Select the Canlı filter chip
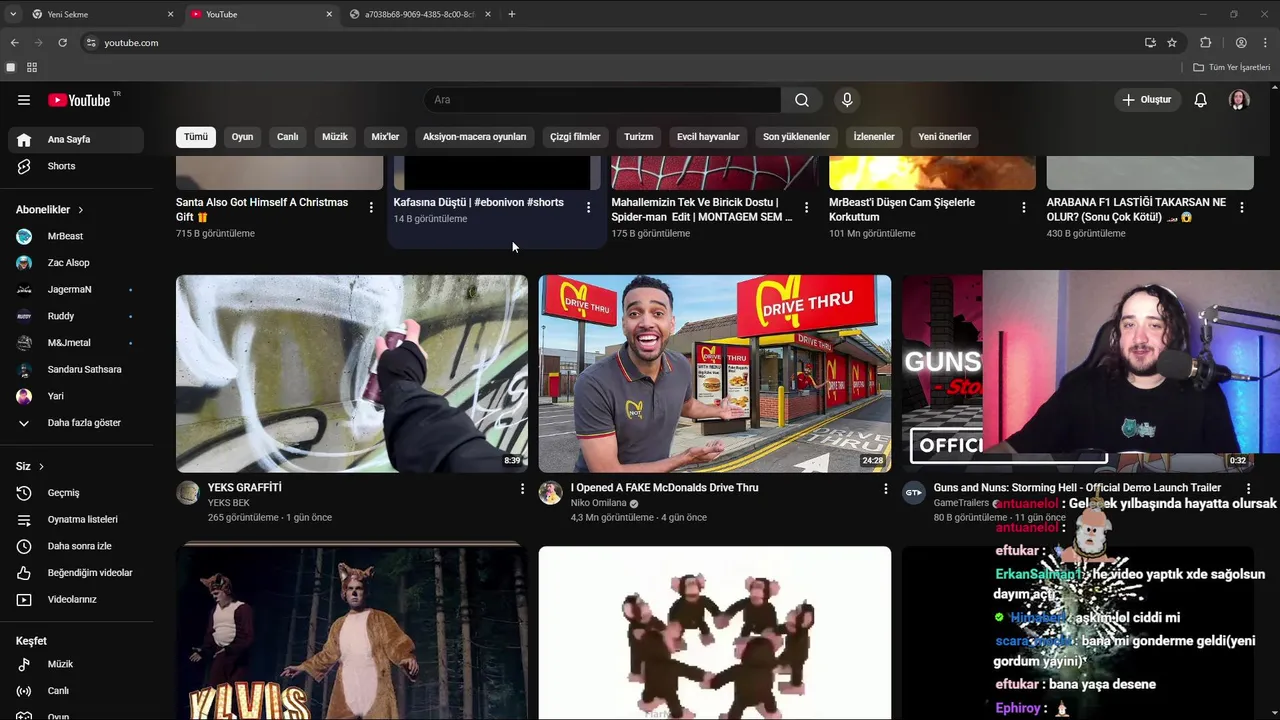Viewport: 1280px width, 720px height. click(x=288, y=137)
